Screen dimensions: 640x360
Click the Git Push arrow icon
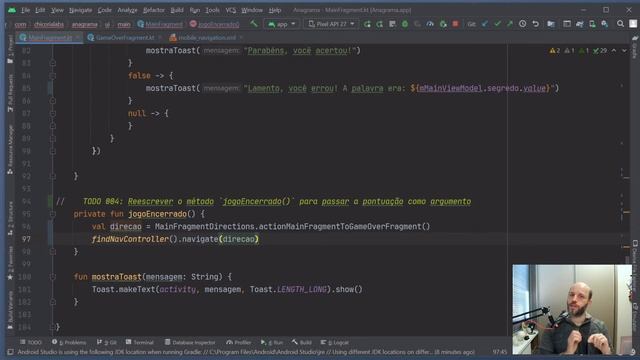[510, 24]
